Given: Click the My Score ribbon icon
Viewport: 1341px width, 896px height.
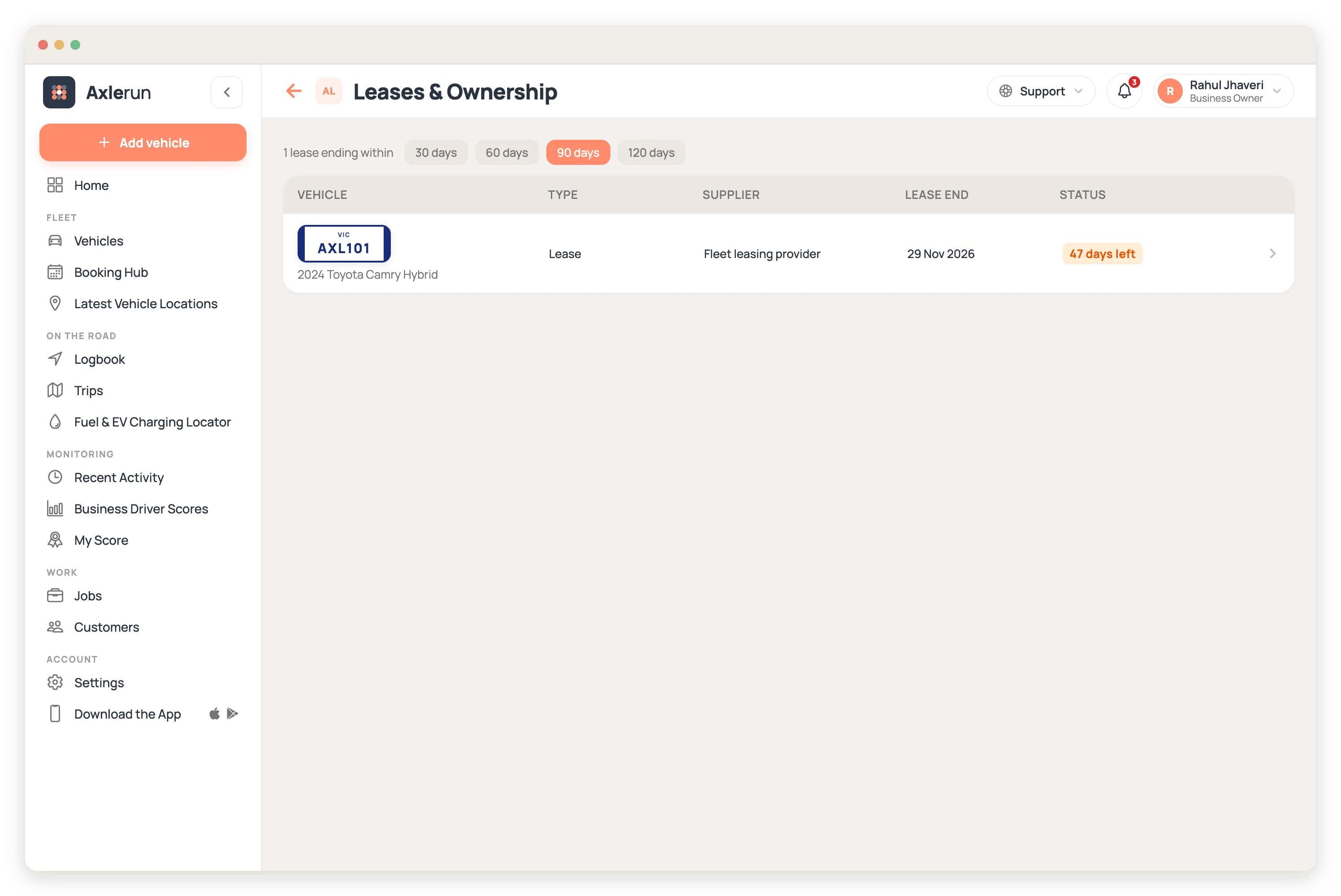Looking at the screenshot, I should point(55,540).
